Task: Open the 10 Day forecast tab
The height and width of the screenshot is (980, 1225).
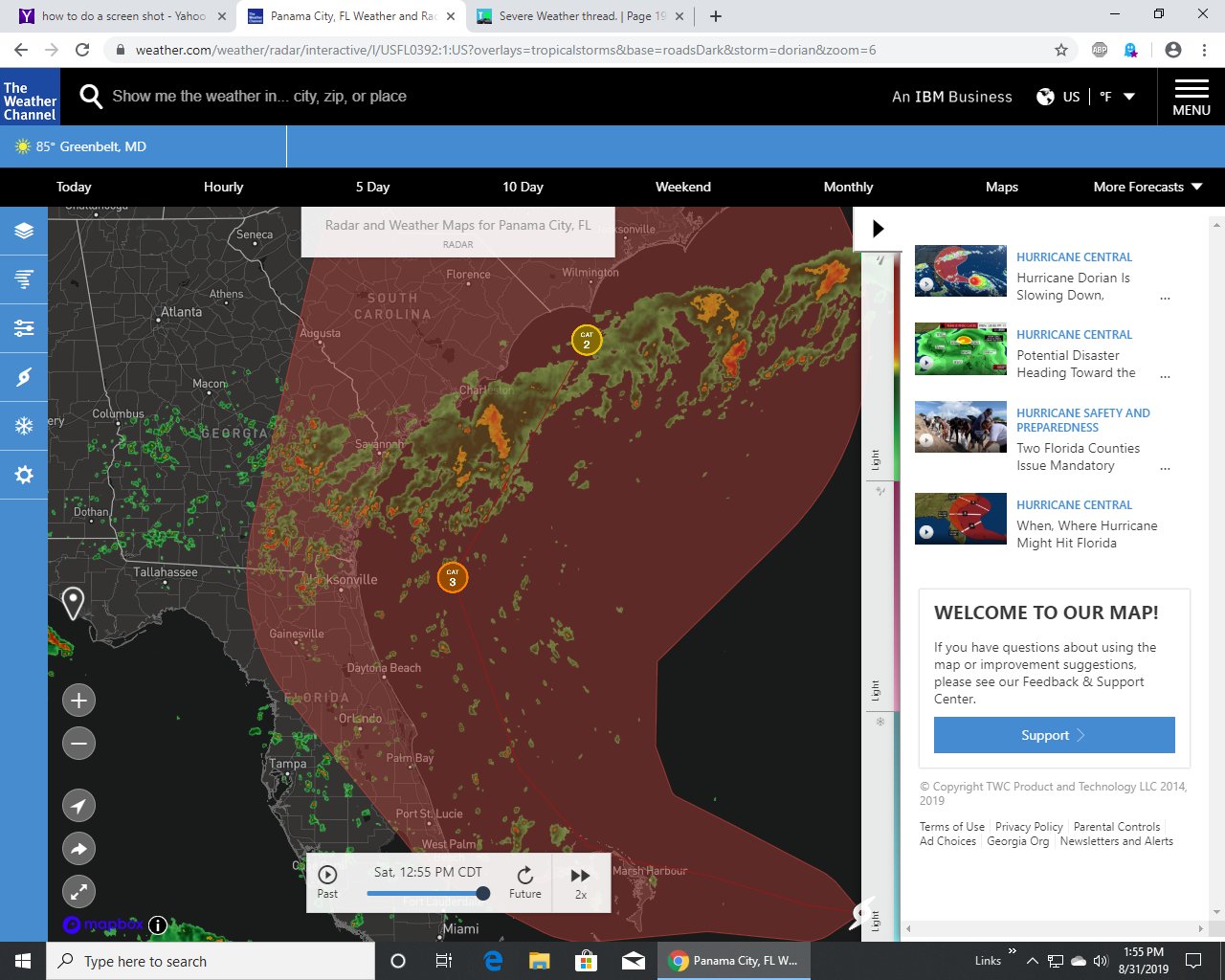Action: (523, 187)
